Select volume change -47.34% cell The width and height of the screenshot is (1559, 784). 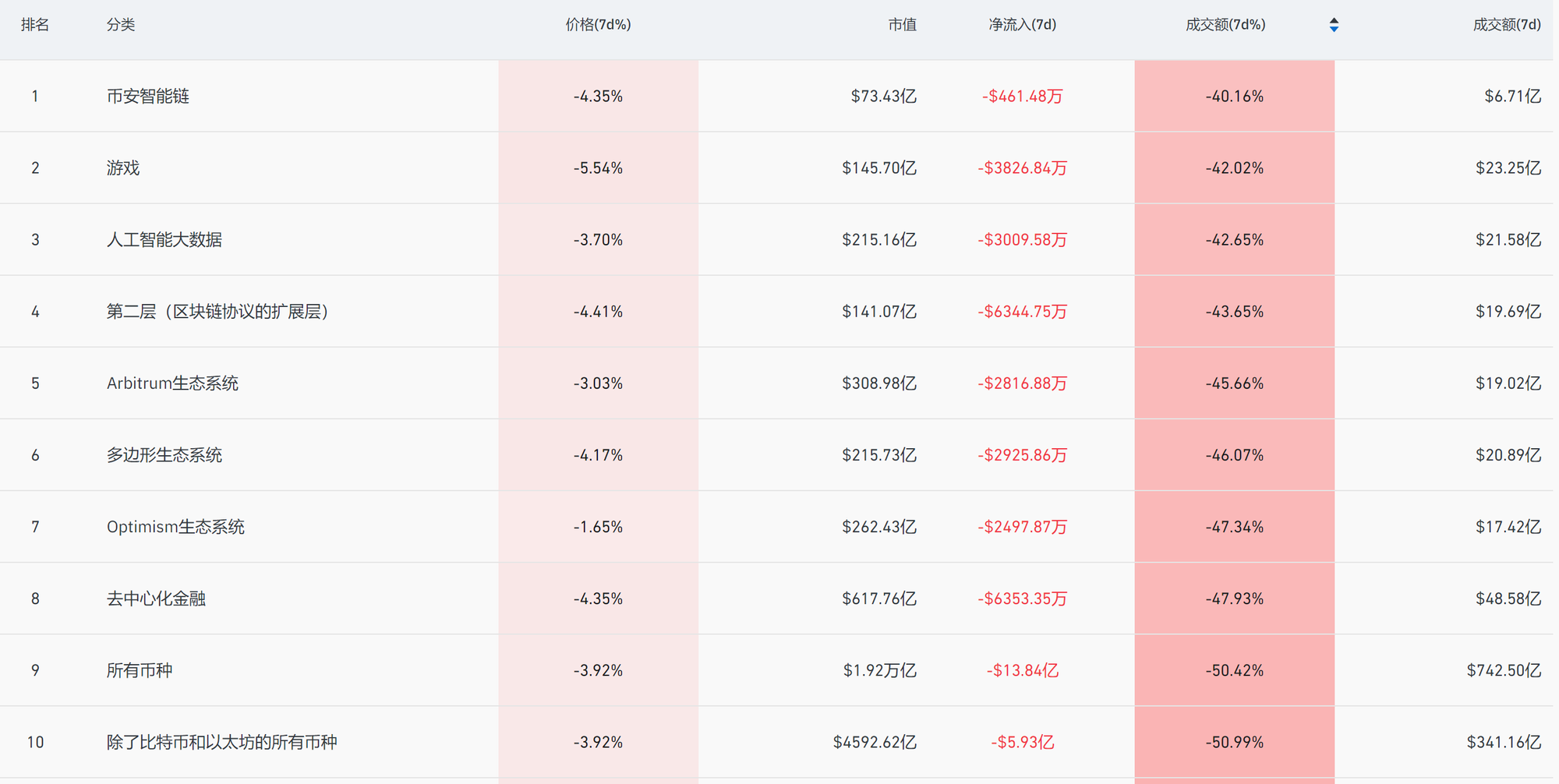click(1235, 527)
